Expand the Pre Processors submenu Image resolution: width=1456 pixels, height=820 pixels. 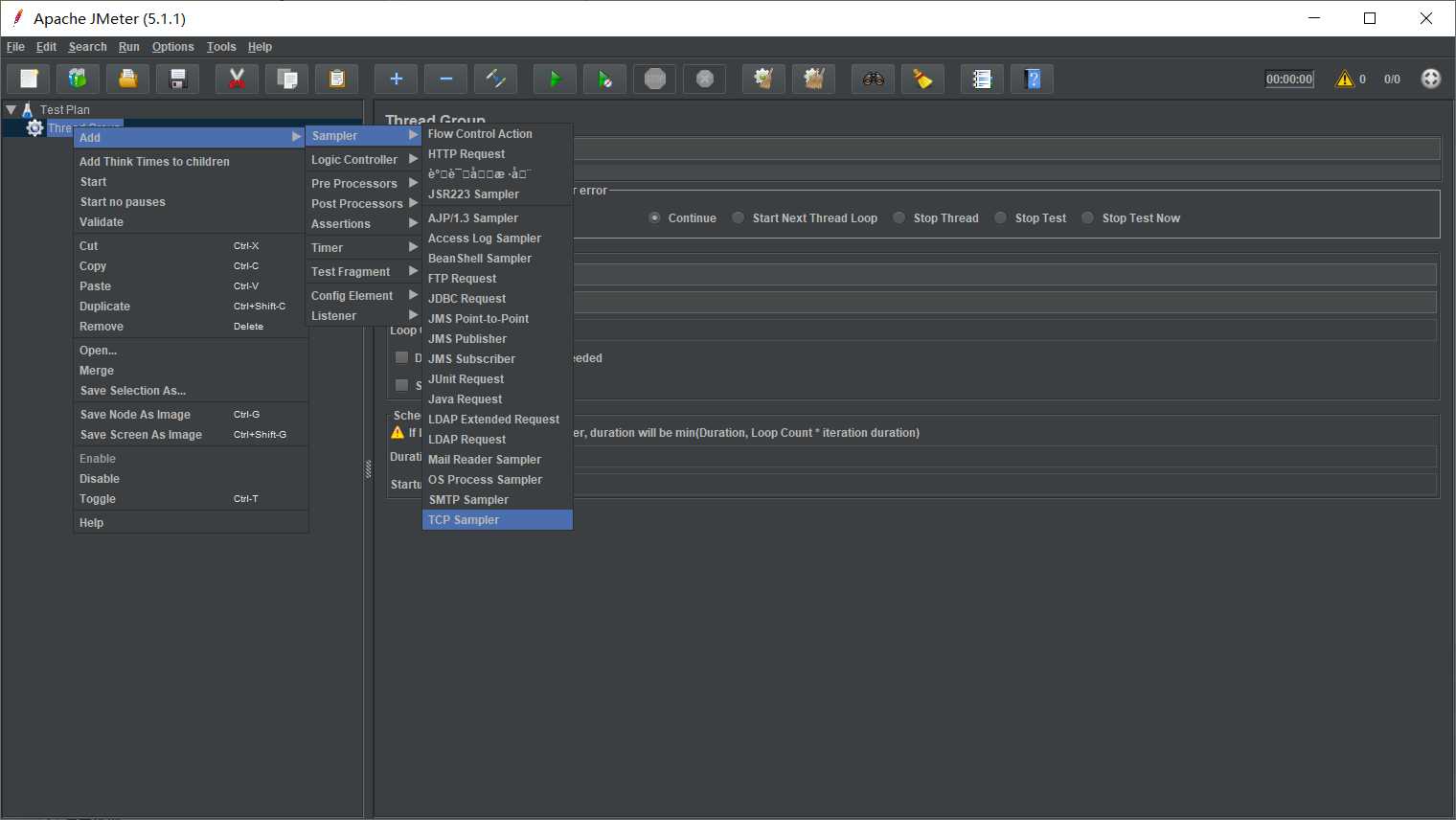point(364,184)
